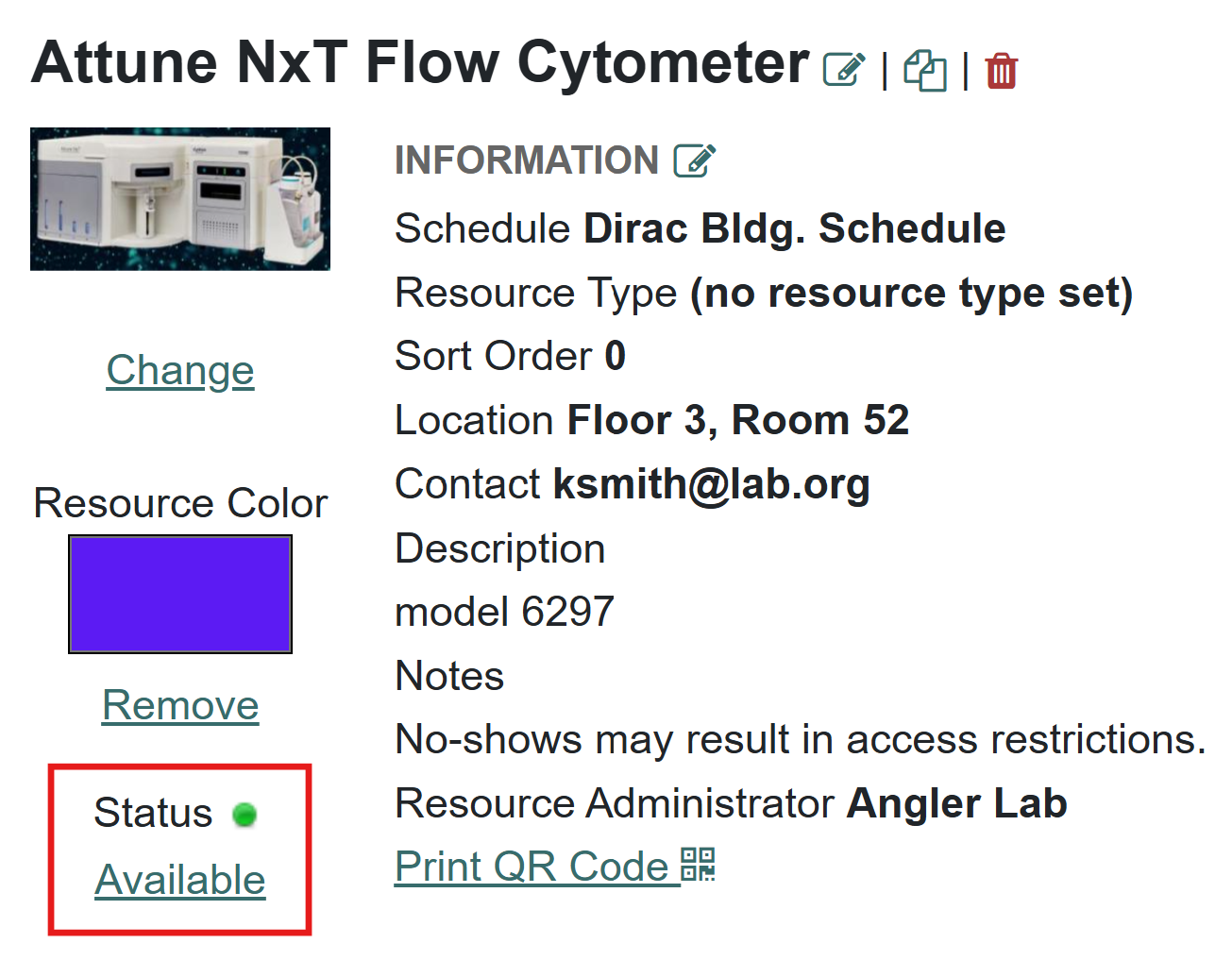Click the Sort Order value 0

coord(616,357)
